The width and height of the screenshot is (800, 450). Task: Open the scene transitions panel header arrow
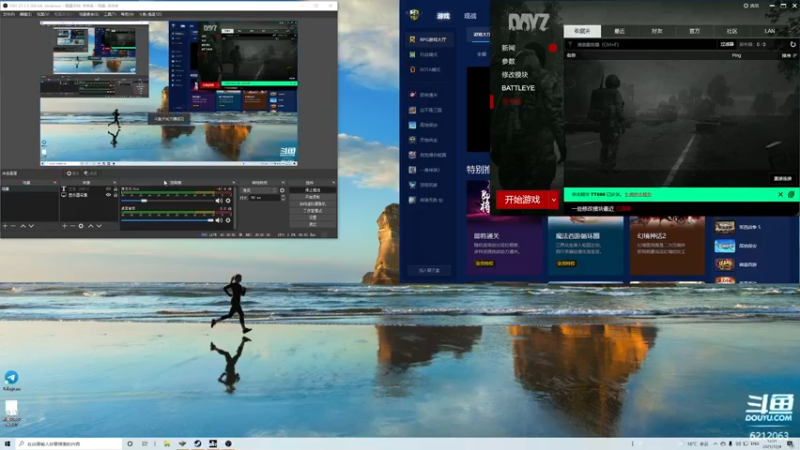coord(283,183)
